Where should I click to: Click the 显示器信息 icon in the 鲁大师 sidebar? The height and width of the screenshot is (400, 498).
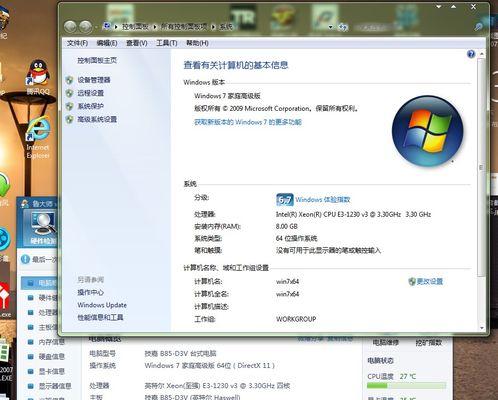click(x=30, y=386)
